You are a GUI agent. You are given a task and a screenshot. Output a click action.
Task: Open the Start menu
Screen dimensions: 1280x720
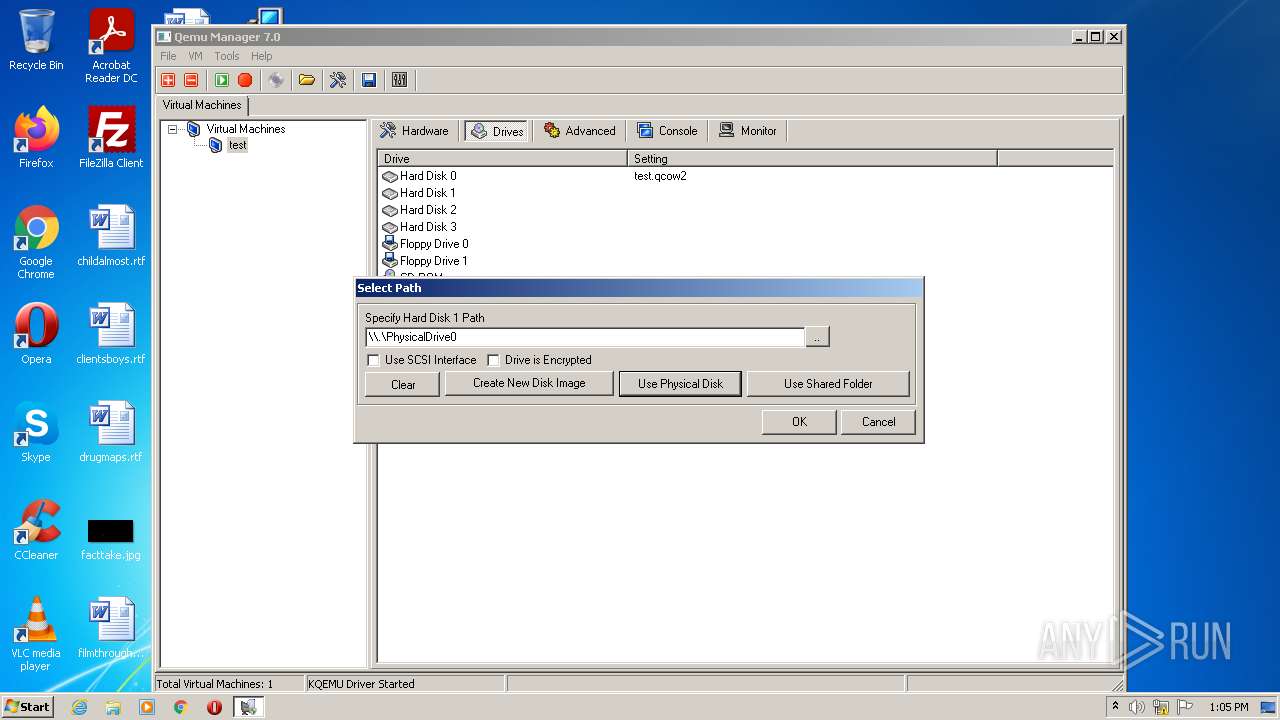[28, 706]
